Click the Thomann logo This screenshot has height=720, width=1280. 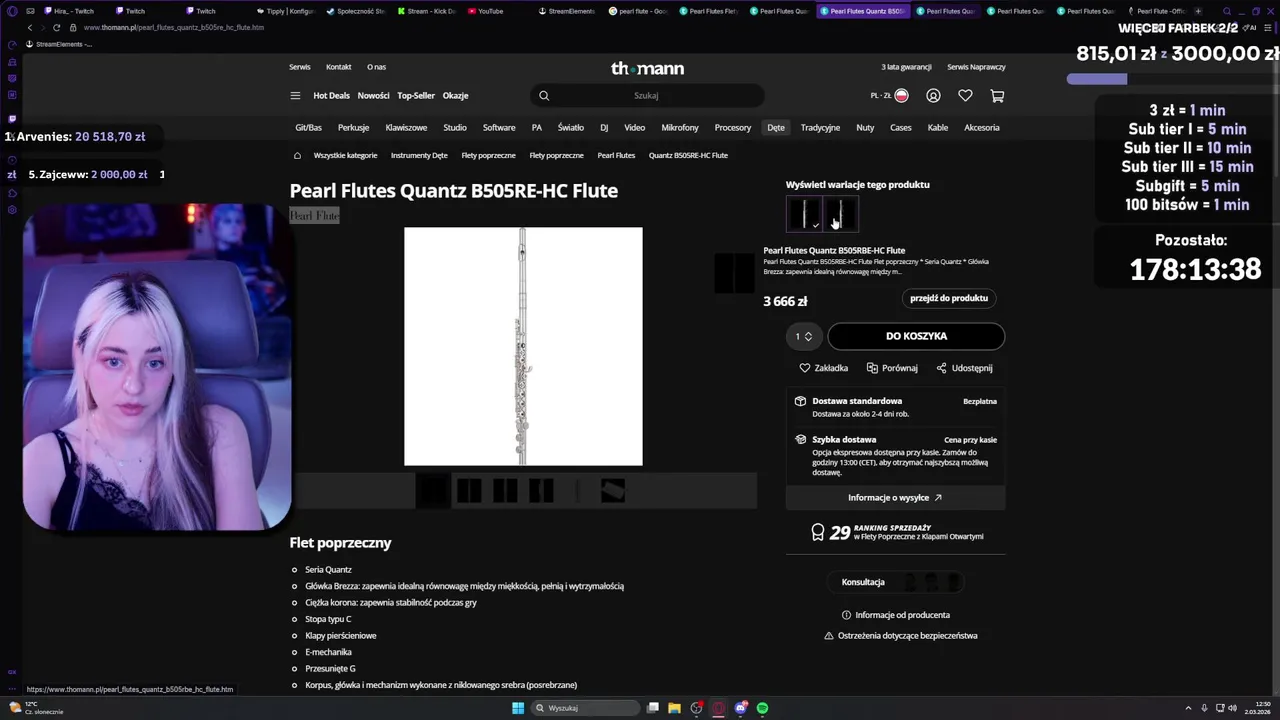pos(647,68)
